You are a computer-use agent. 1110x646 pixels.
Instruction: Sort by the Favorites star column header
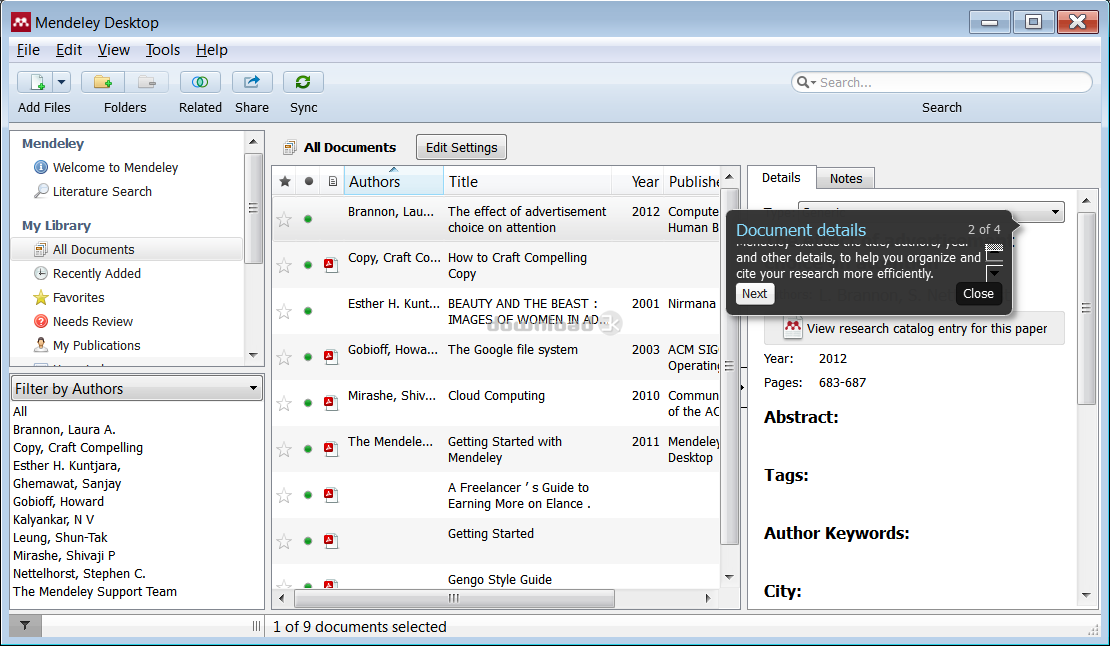point(285,182)
